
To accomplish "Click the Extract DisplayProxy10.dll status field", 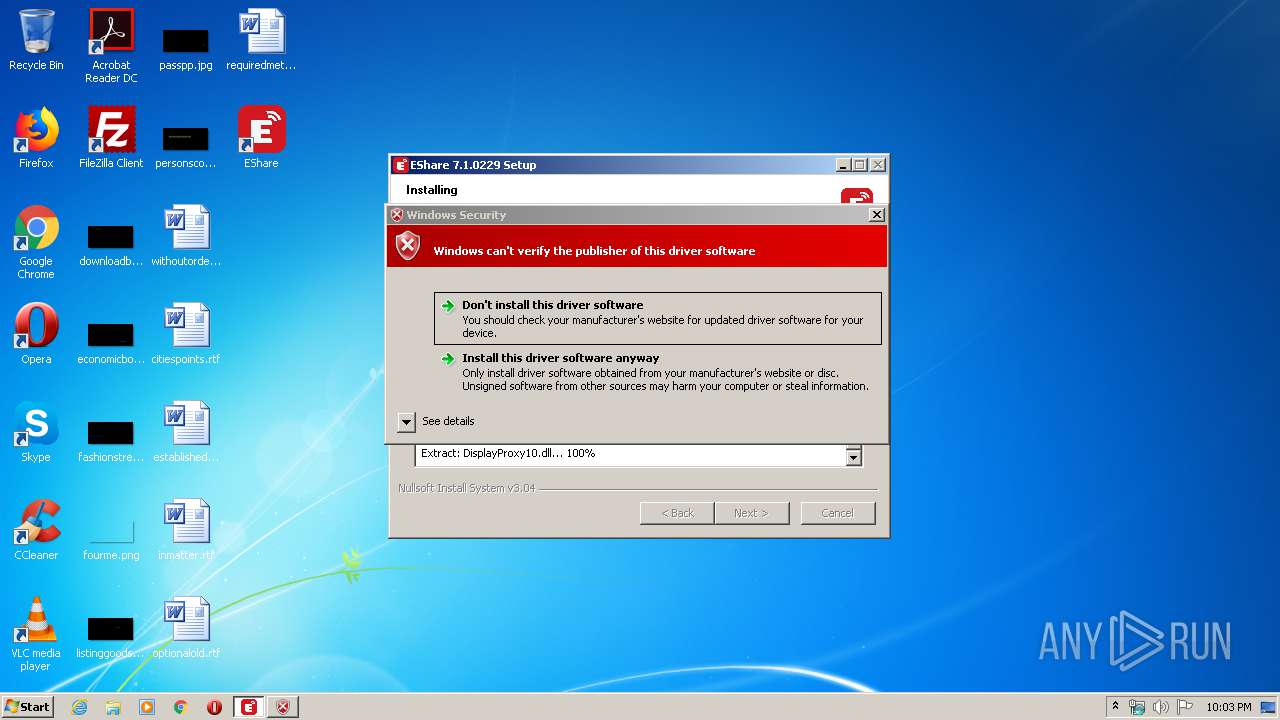I will pos(631,454).
